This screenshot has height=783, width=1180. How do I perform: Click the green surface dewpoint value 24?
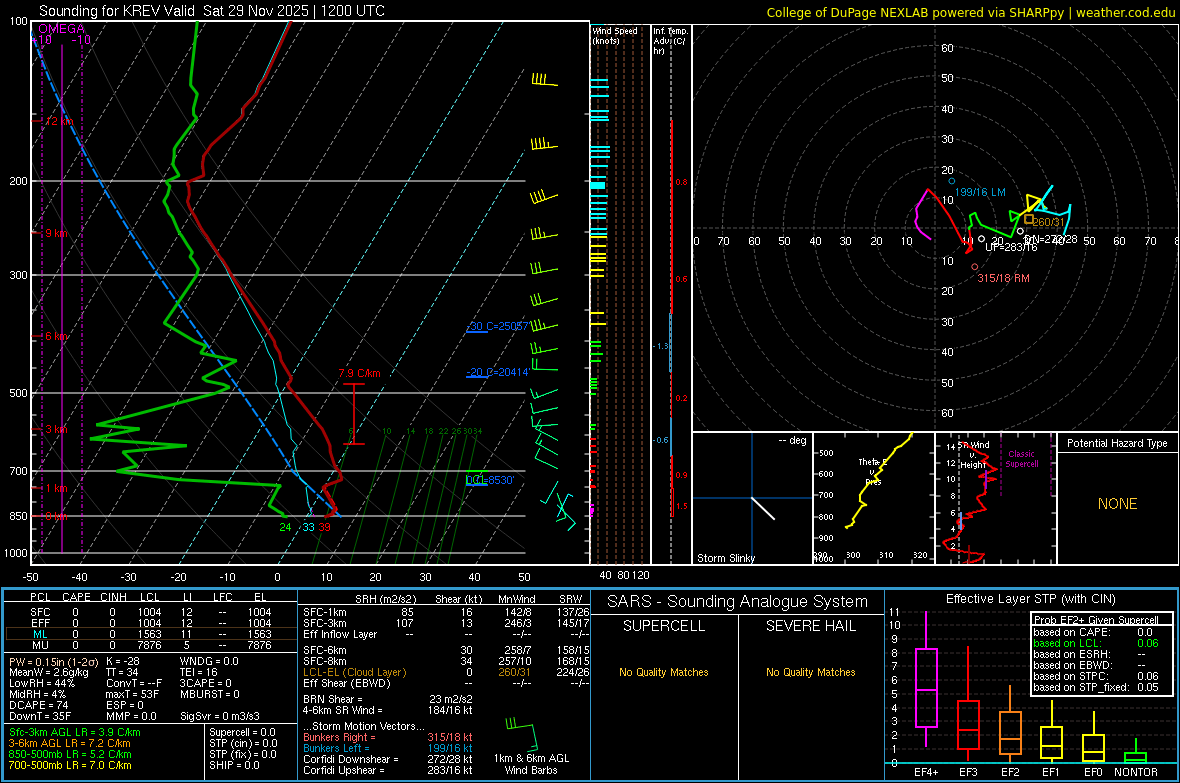coord(285,528)
